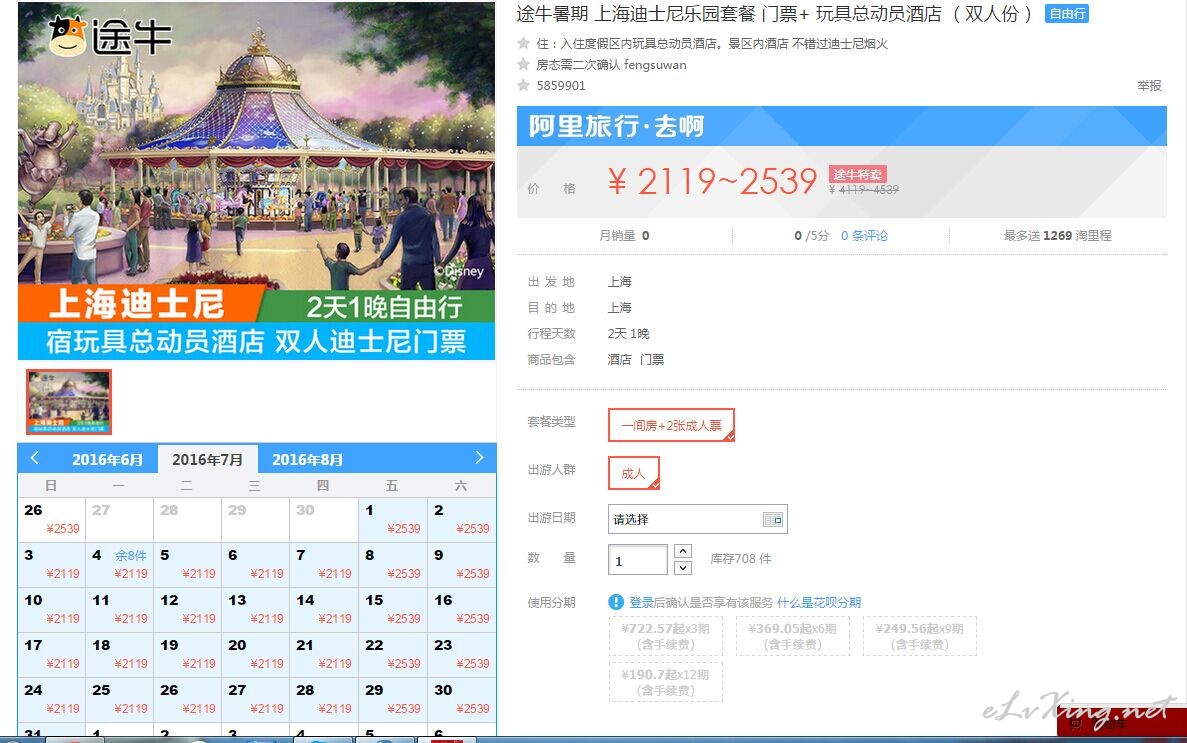Choose the ¥369.05 x6期 installment plan
Image resolution: width=1187 pixels, height=743 pixels.
[793, 636]
